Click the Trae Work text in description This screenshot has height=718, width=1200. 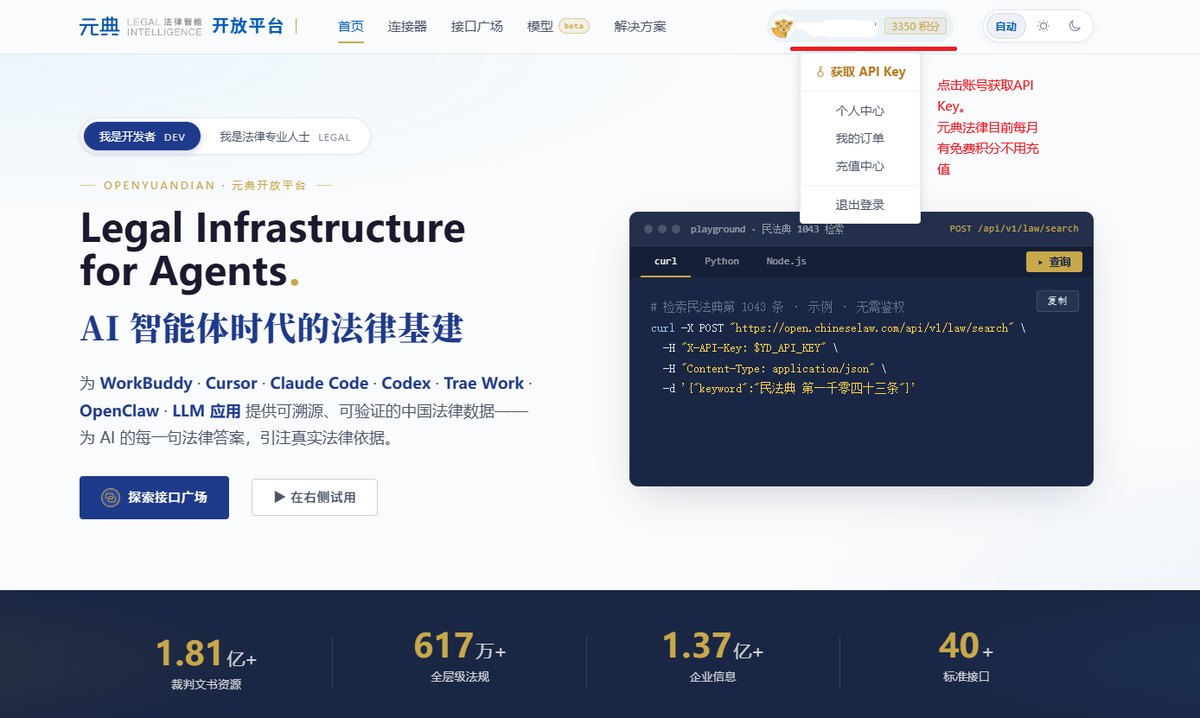coord(484,383)
